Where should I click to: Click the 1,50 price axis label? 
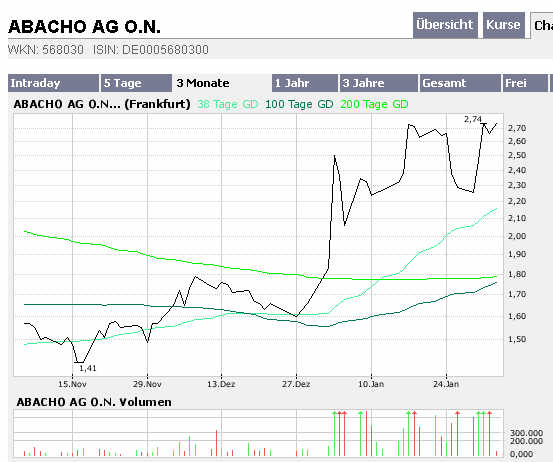(517, 339)
